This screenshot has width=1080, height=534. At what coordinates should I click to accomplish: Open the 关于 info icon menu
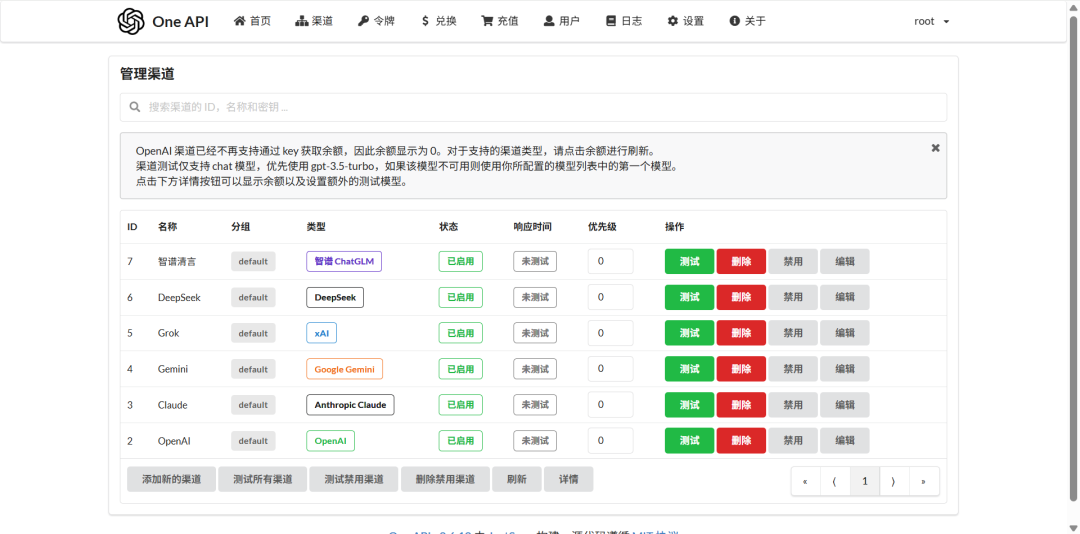pyautogui.click(x=747, y=21)
